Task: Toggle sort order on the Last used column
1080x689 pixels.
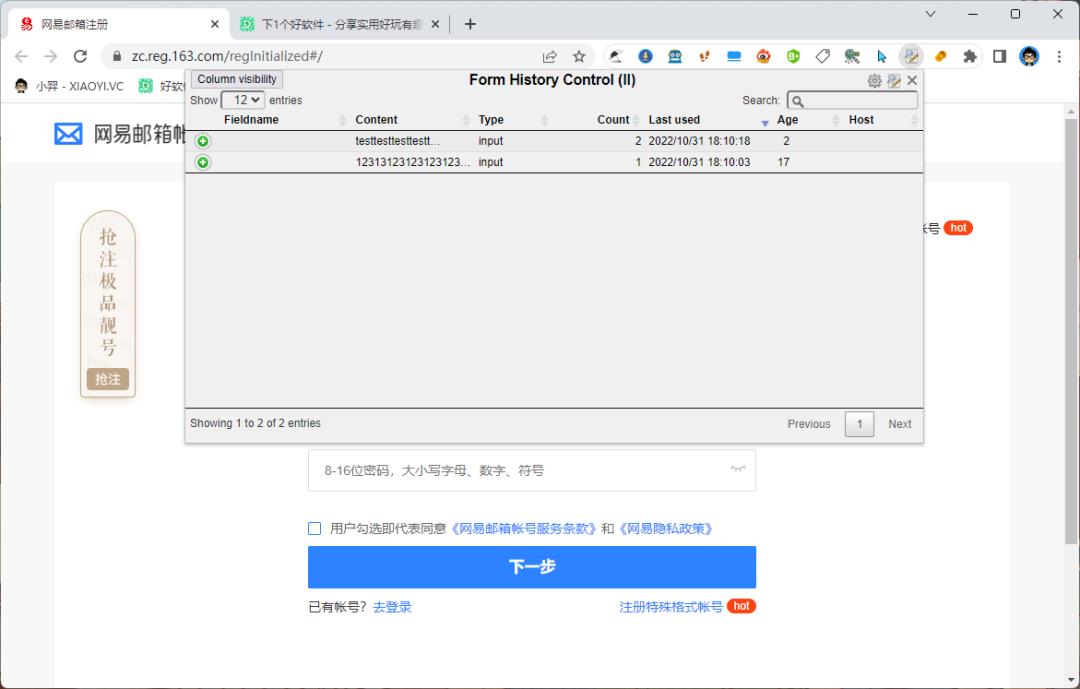Action: [674, 120]
